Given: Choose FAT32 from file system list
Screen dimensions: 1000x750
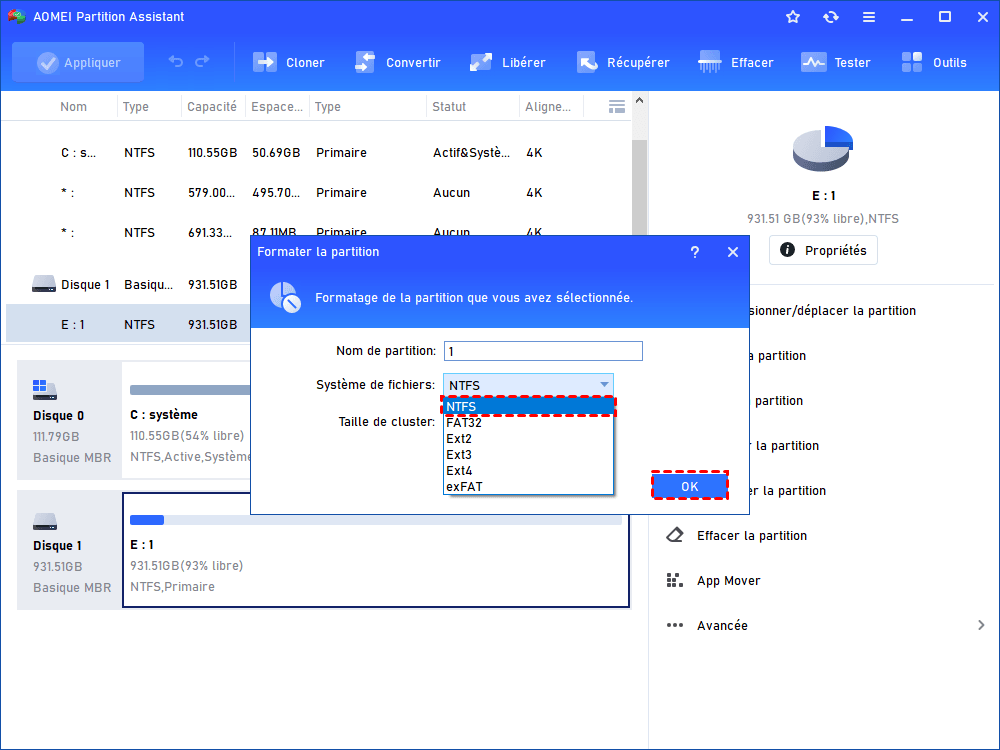Looking at the screenshot, I should [529, 423].
